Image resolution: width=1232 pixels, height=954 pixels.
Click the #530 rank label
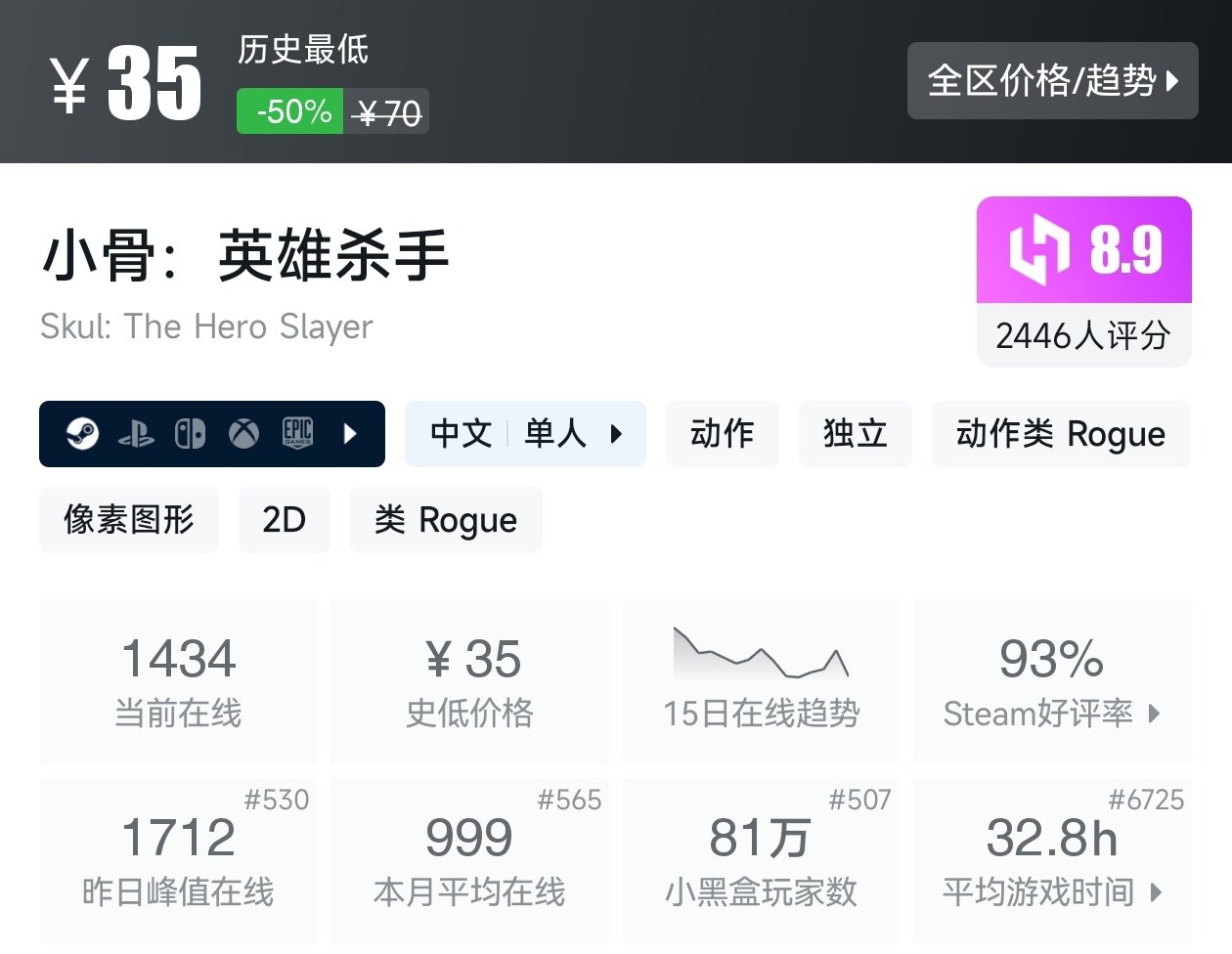[x=277, y=801]
